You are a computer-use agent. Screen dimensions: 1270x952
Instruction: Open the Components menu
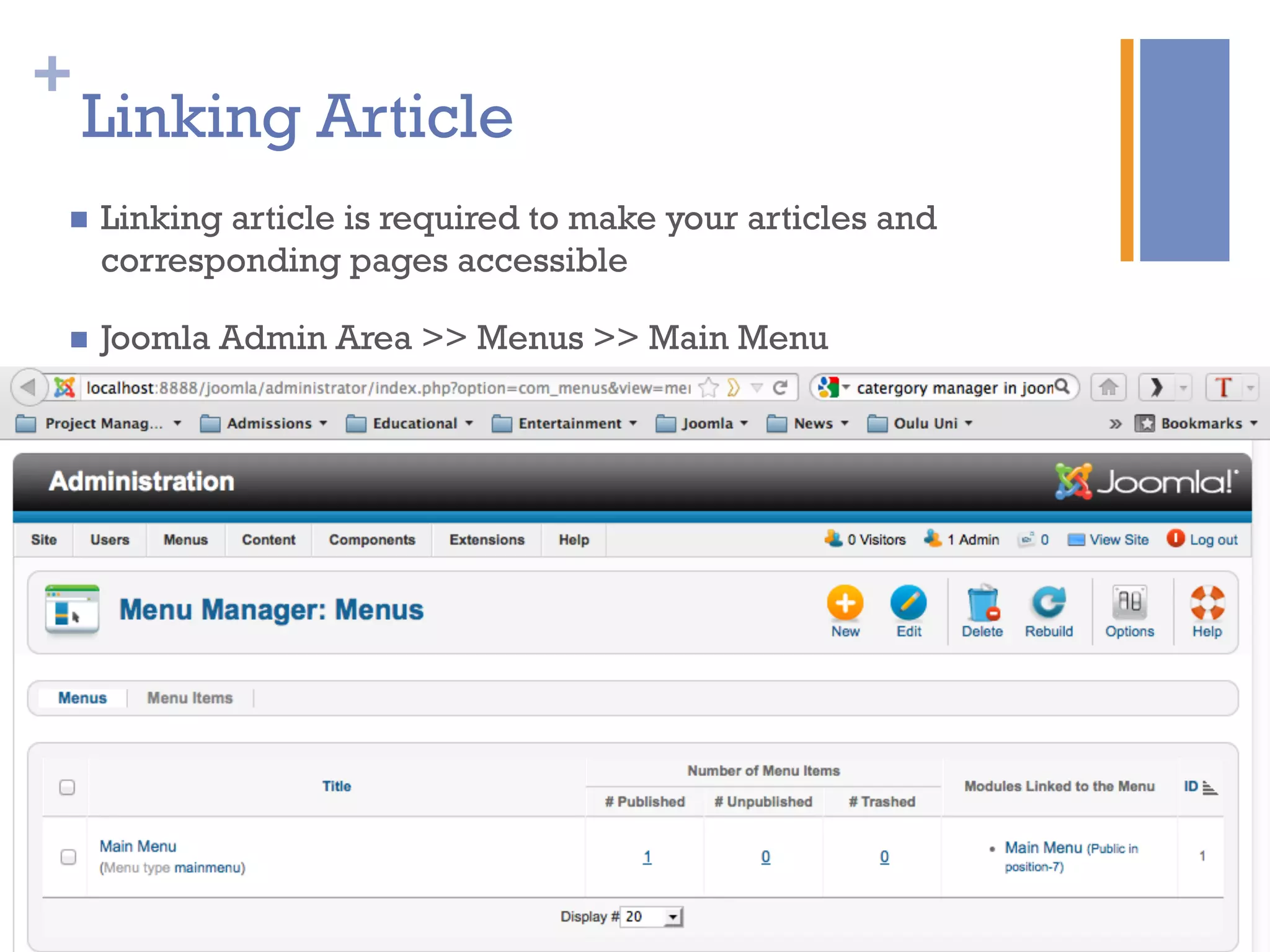click(372, 540)
